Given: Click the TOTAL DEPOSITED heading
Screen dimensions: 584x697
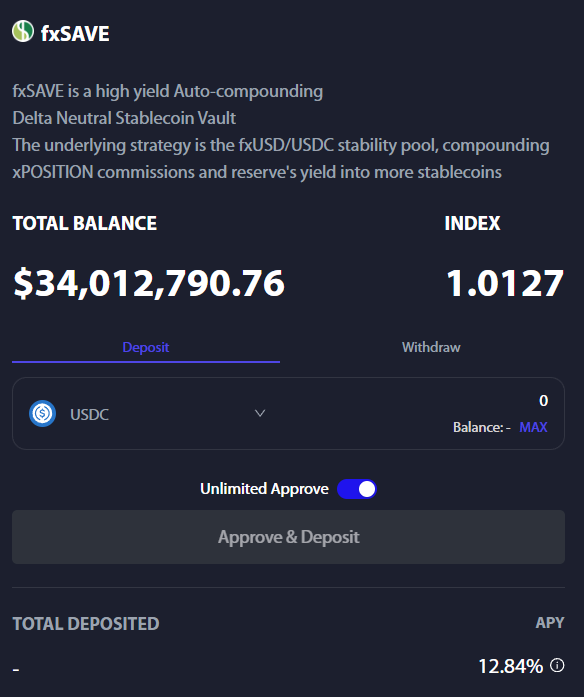Looking at the screenshot, I should 86,624.
